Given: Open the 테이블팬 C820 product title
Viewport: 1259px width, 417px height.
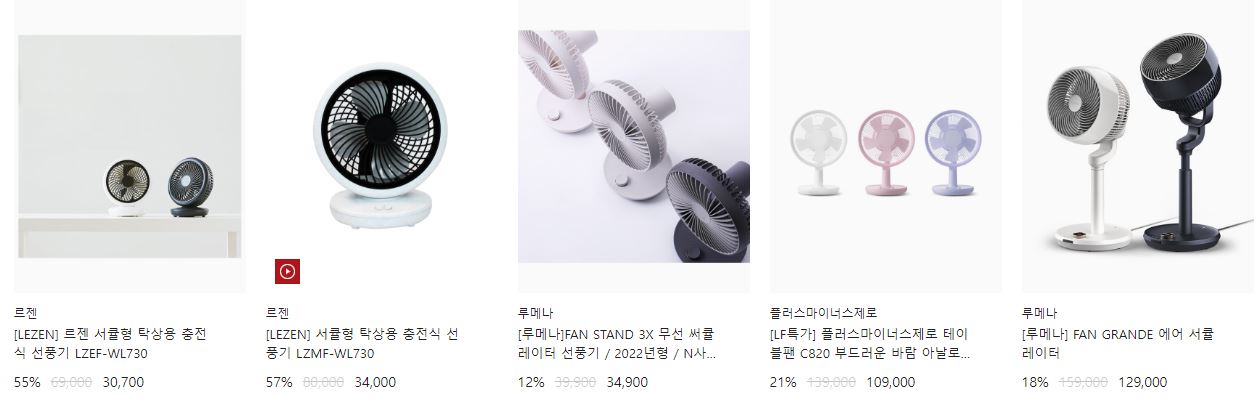Looking at the screenshot, I should pyautogui.click(x=870, y=343).
